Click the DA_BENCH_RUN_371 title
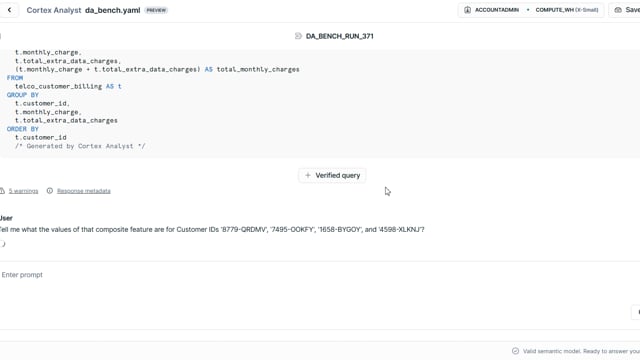This screenshot has height=360, width=640. click(340, 36)
